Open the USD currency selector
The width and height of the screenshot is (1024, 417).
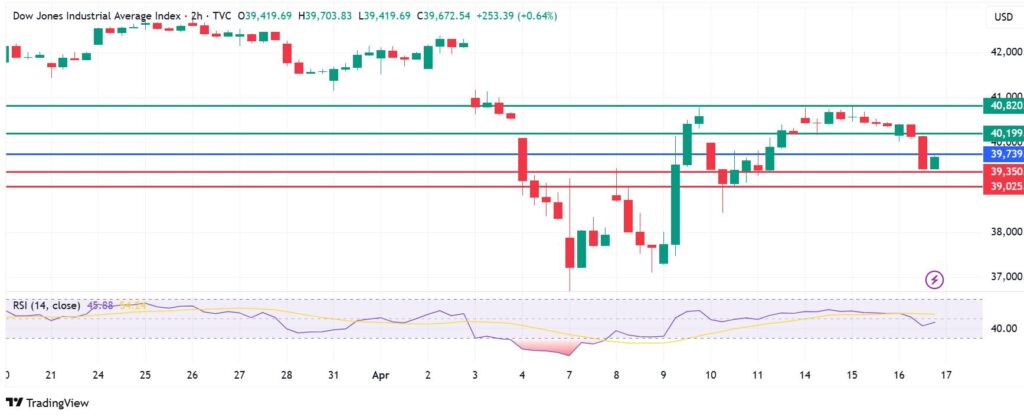1001,17
